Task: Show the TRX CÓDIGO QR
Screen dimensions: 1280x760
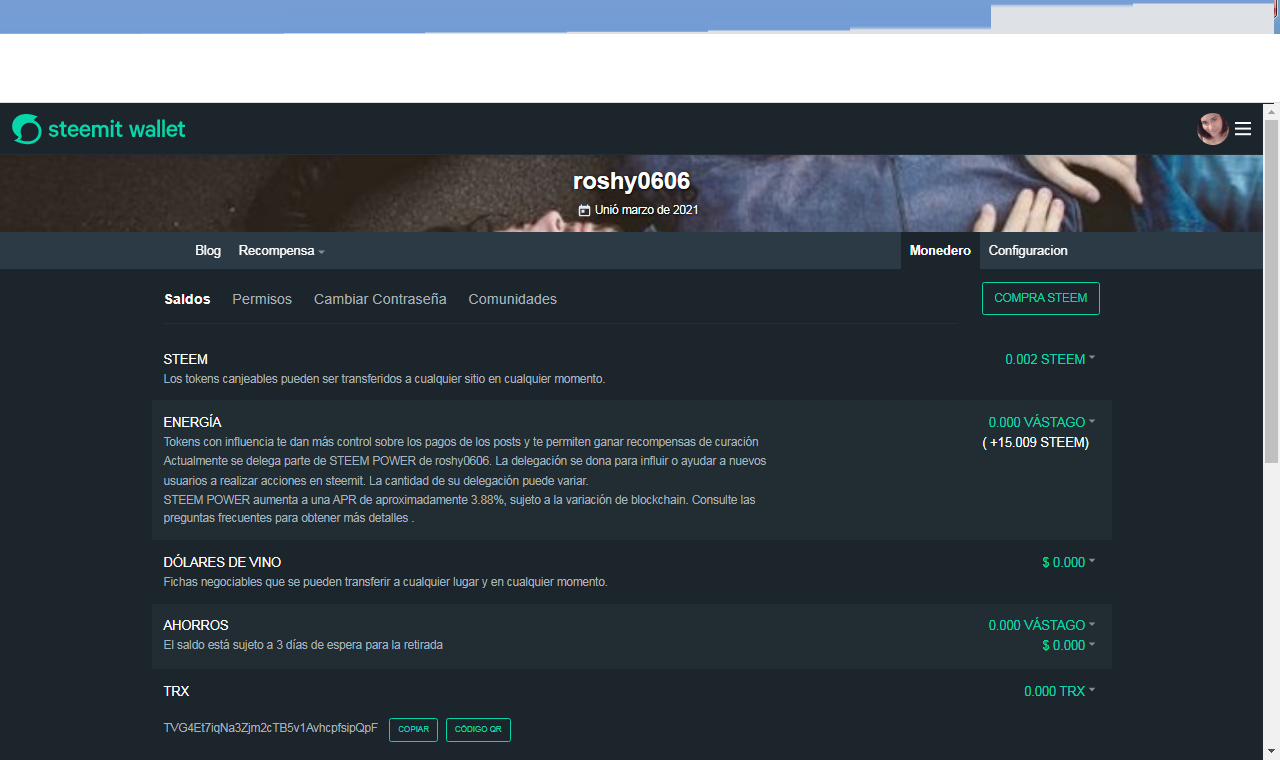Action: point(478,730)
